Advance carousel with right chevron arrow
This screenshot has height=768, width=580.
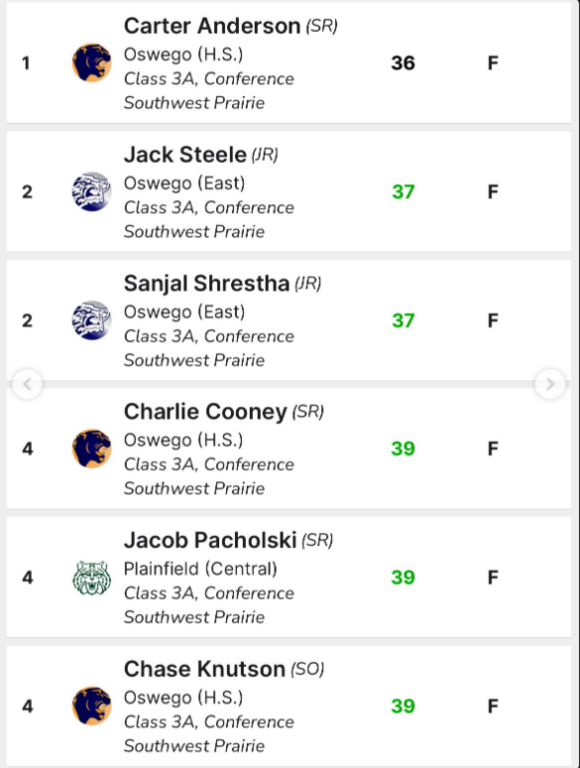[x=550, y=384]
